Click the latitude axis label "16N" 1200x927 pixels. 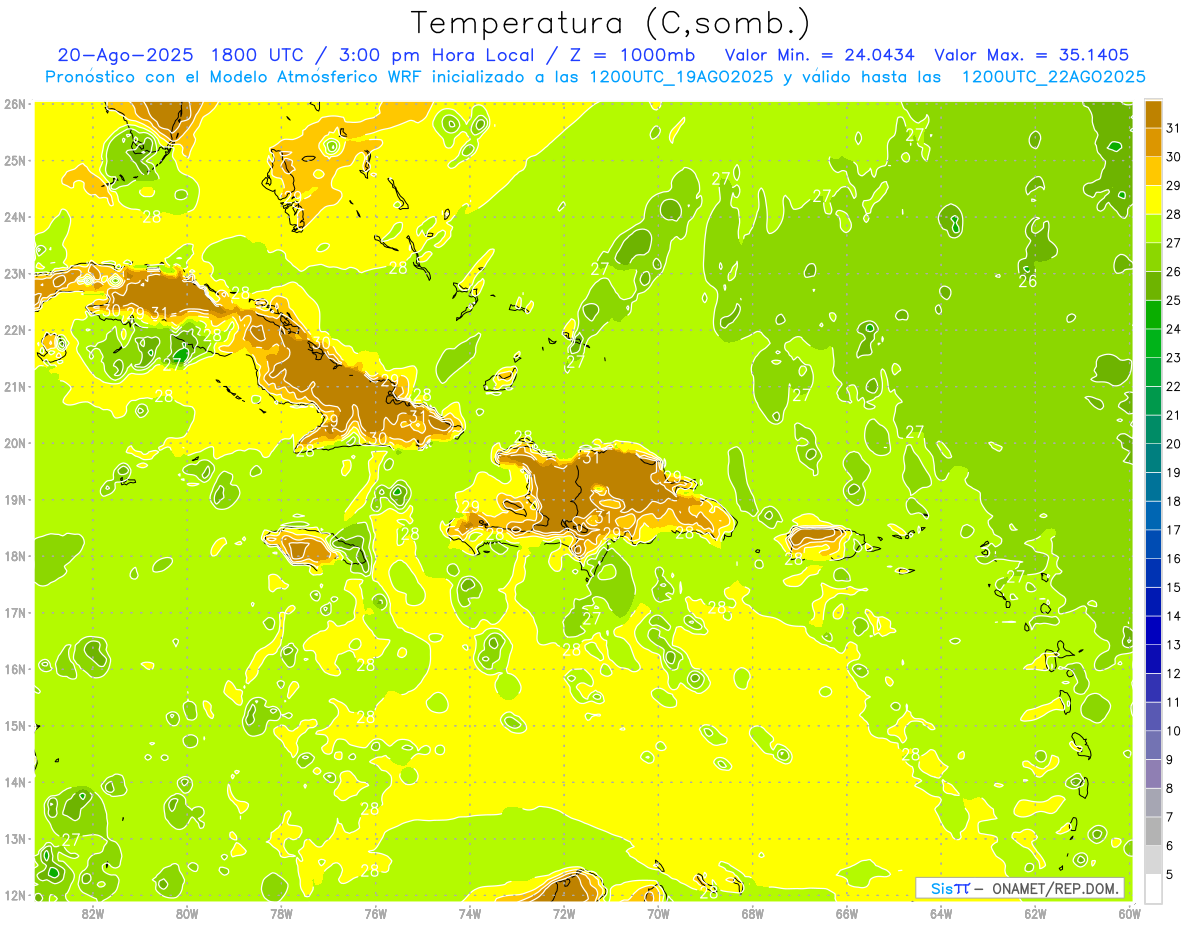(x=15, y=669)
